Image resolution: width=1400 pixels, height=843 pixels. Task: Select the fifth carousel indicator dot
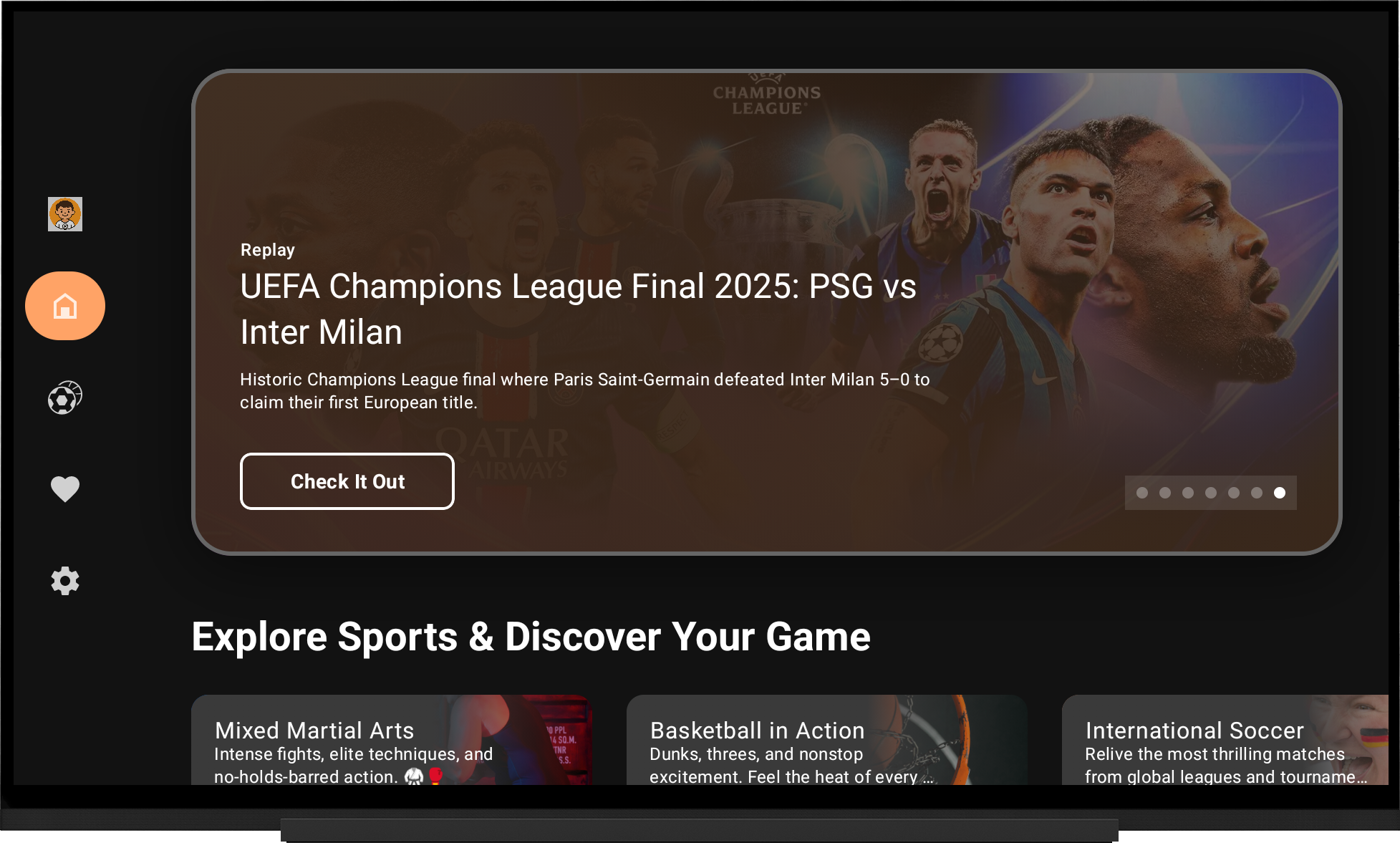tap(1234, 493)
